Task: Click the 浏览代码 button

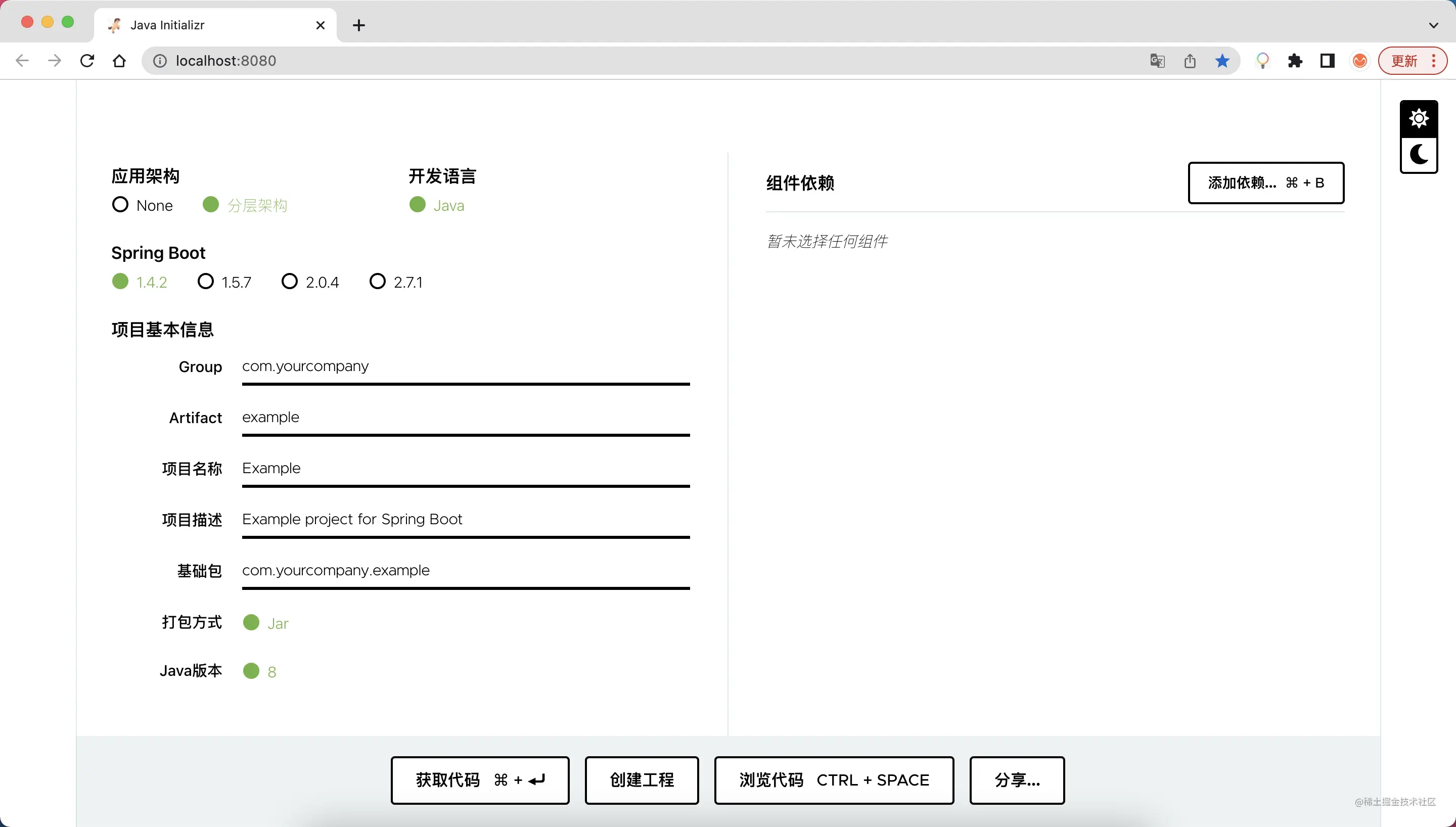Action: [x=834, y=780]
